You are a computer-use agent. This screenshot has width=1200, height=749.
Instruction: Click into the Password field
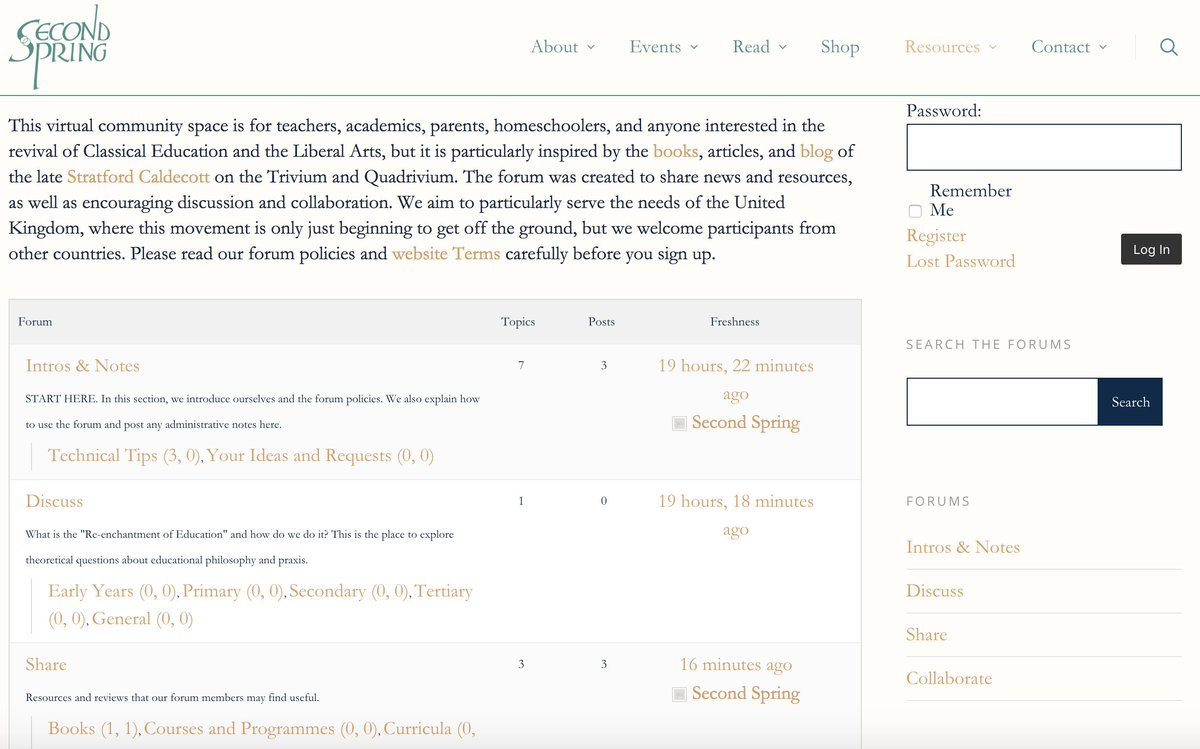[1044, 147]
